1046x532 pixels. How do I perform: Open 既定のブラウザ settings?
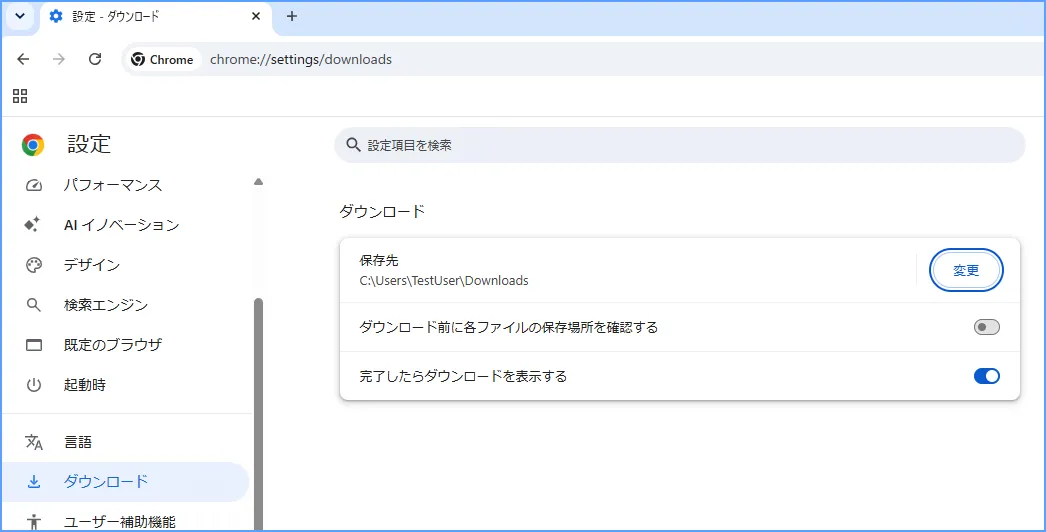pos(125,345)
